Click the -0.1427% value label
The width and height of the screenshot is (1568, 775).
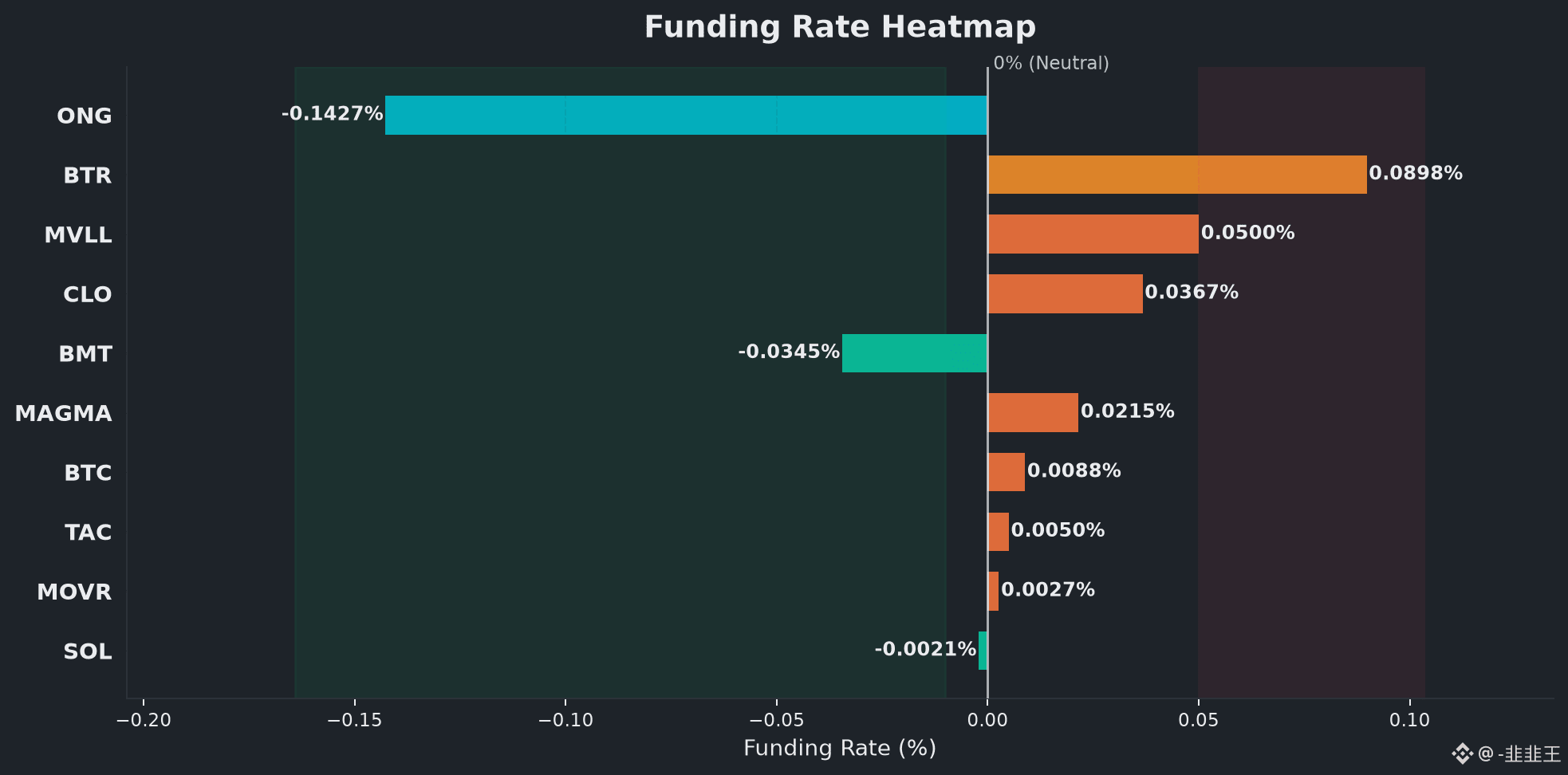(333, 113)
